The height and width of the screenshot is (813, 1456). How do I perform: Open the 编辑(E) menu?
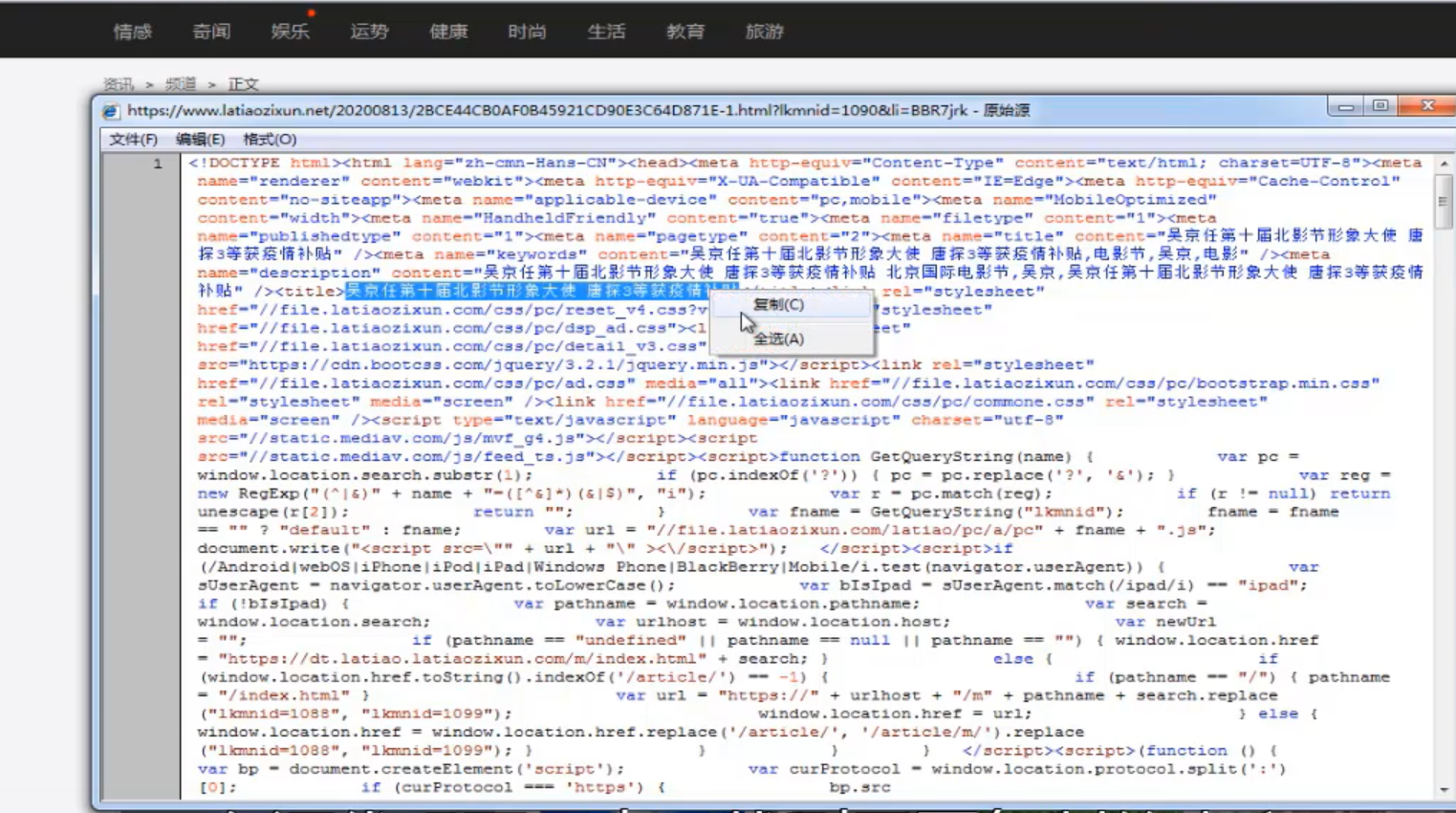tap(200, 140)
